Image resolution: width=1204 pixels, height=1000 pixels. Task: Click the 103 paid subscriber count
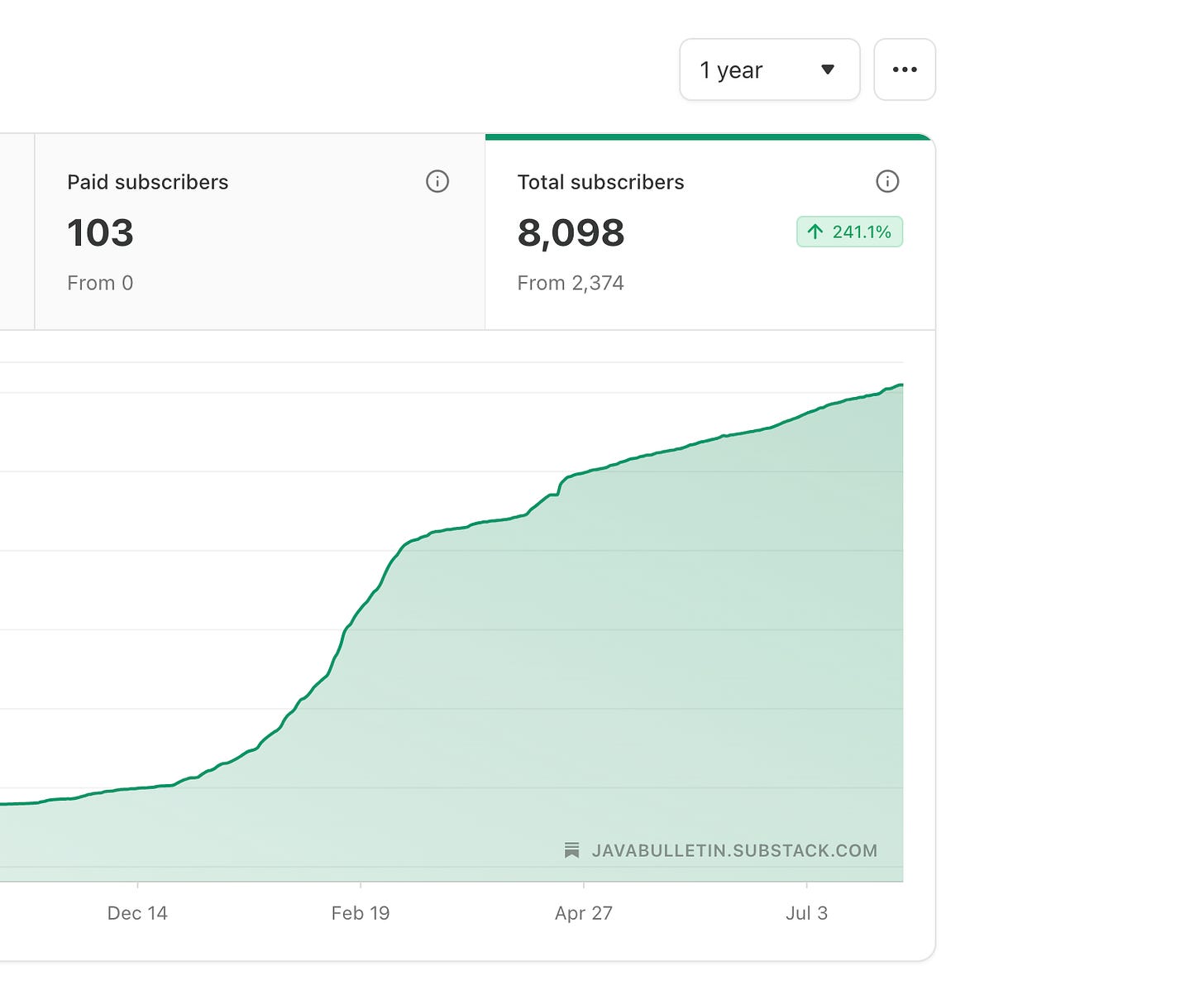[x=100, y=233]
